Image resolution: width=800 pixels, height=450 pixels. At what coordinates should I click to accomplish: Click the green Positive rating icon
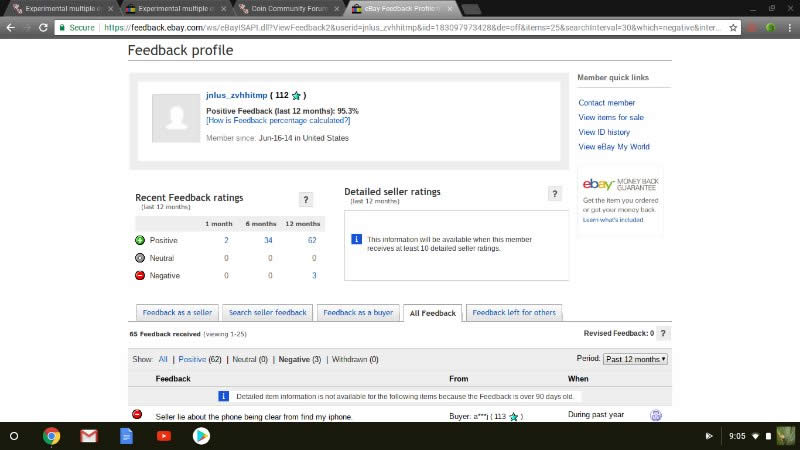[140, 240]
